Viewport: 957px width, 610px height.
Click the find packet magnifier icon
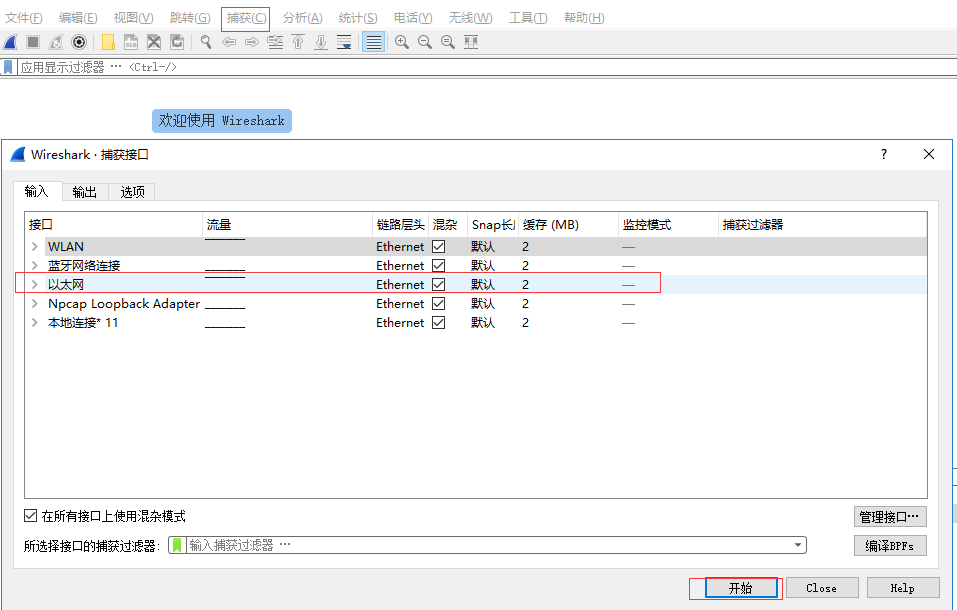coord(206,42)
